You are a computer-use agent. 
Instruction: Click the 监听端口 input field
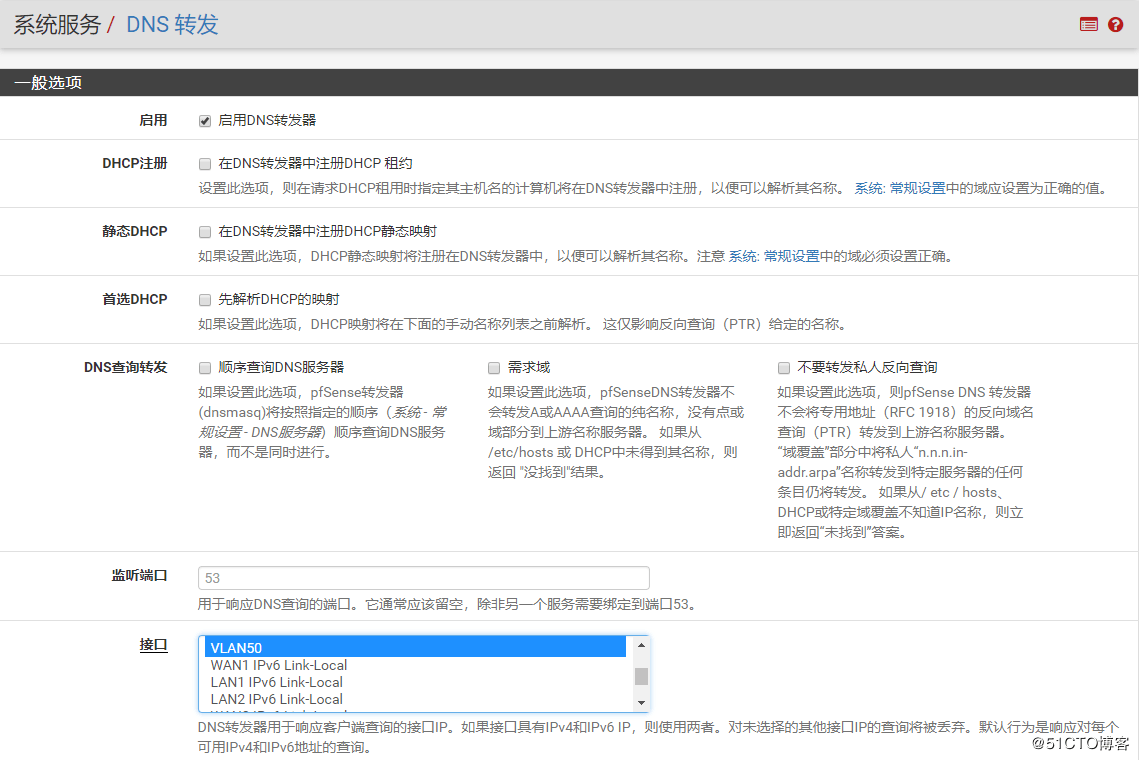coord(424,578)
